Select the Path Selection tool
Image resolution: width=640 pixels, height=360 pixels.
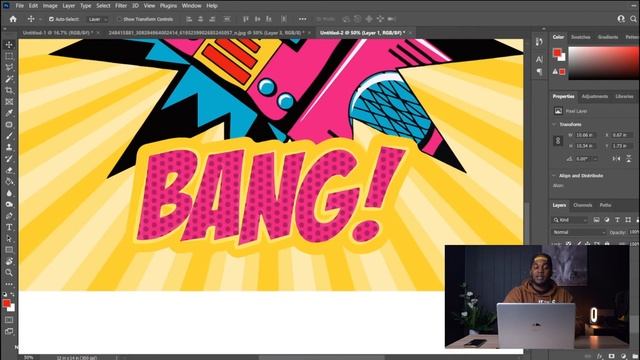point(9,239)
